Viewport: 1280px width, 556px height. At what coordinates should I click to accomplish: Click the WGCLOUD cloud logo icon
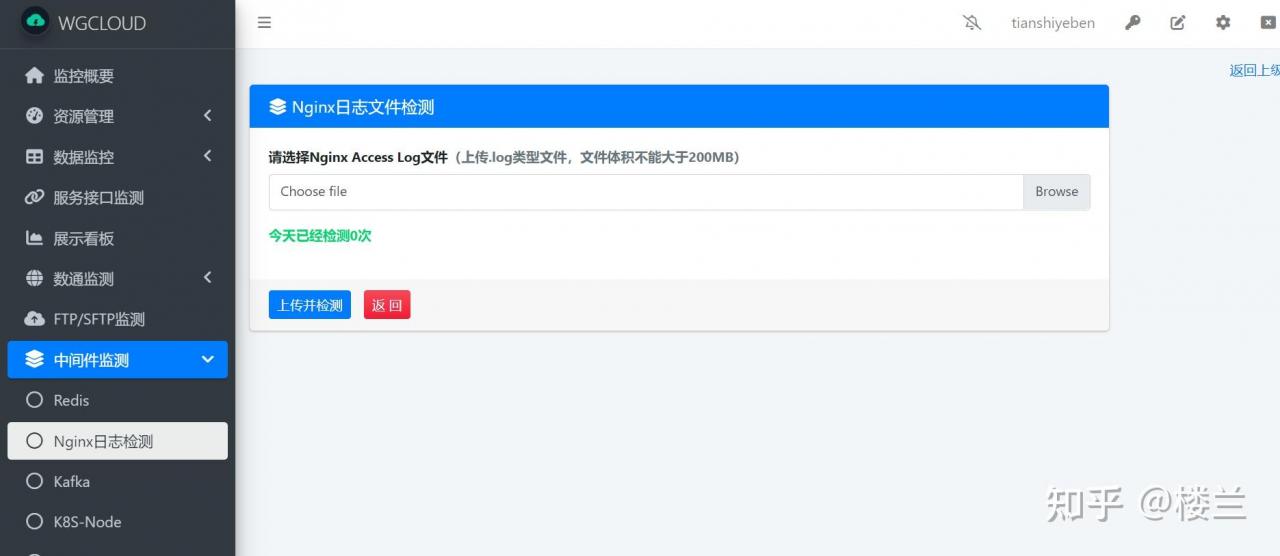coord(35,21)
